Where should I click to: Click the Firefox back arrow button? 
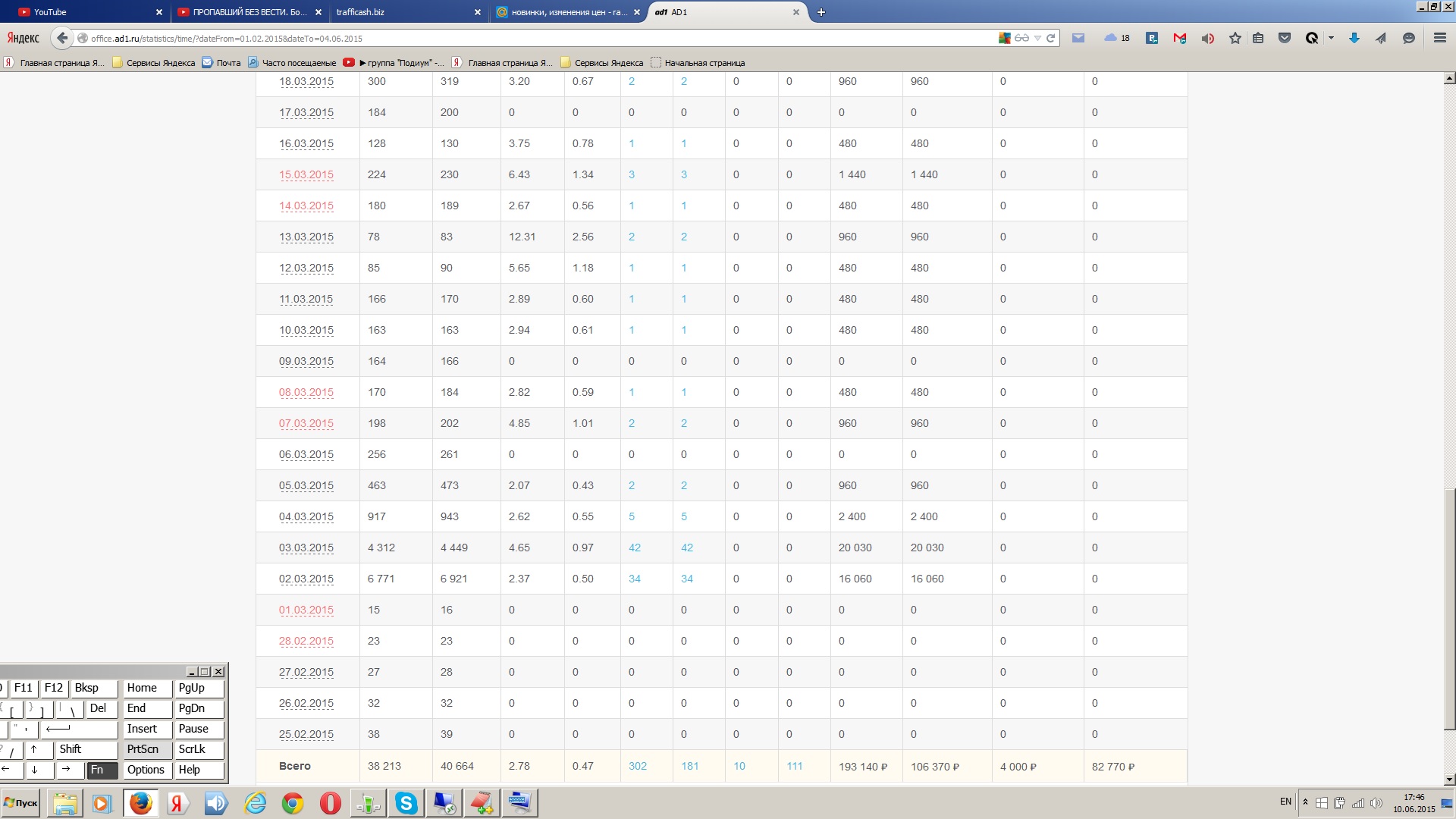pos(62,38)
